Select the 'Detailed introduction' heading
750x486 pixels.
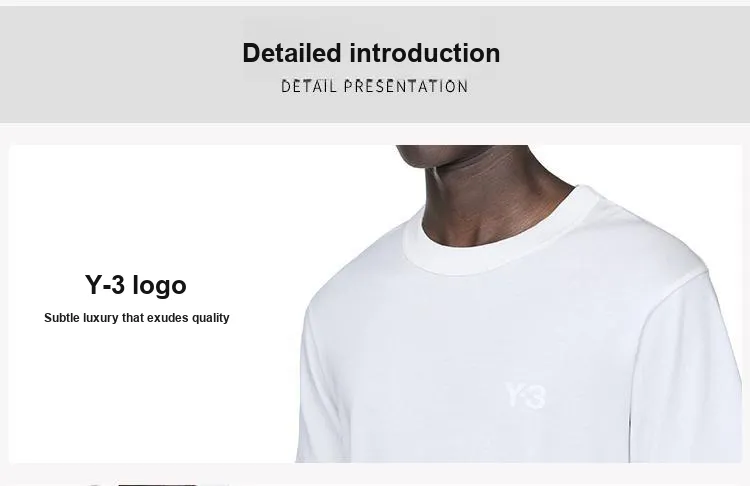point(371,53)
